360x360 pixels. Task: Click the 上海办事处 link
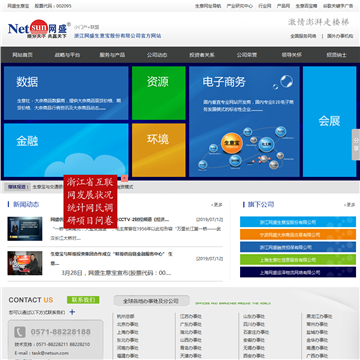pyautogui.click(x=128, y=332)
